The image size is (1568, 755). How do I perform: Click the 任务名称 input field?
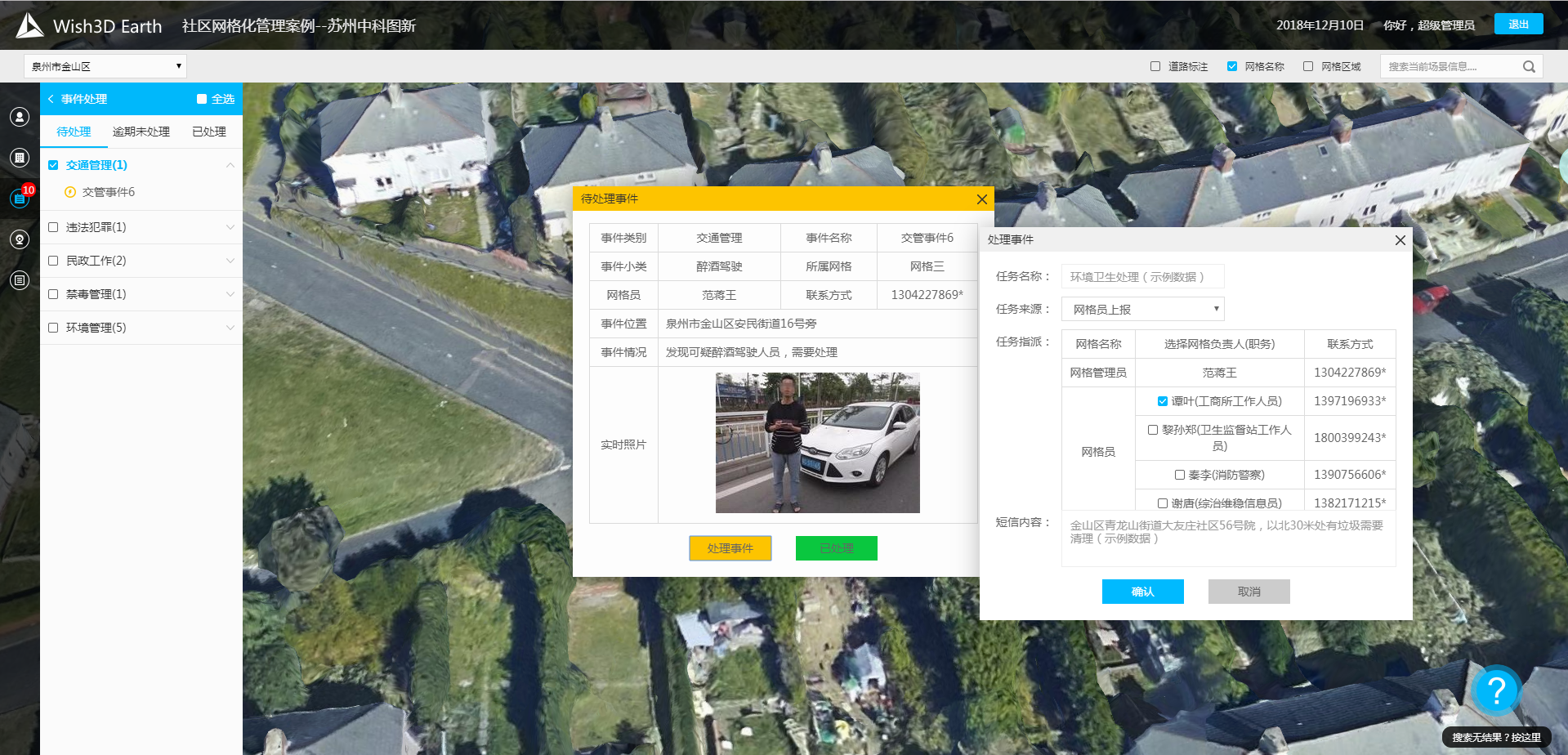[1142, 277]
